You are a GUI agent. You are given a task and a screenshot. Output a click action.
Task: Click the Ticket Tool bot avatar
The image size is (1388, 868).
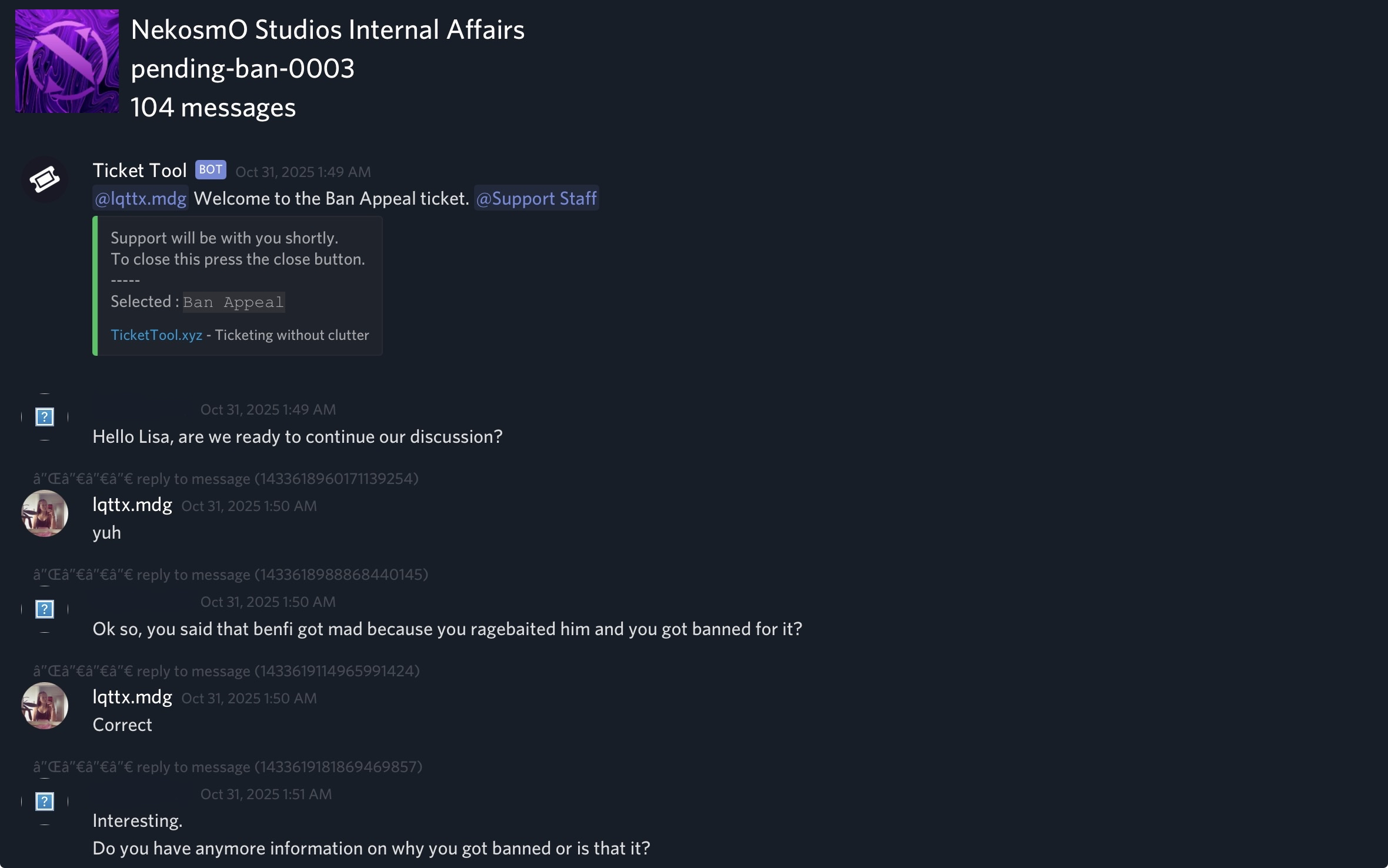(45, 179)
